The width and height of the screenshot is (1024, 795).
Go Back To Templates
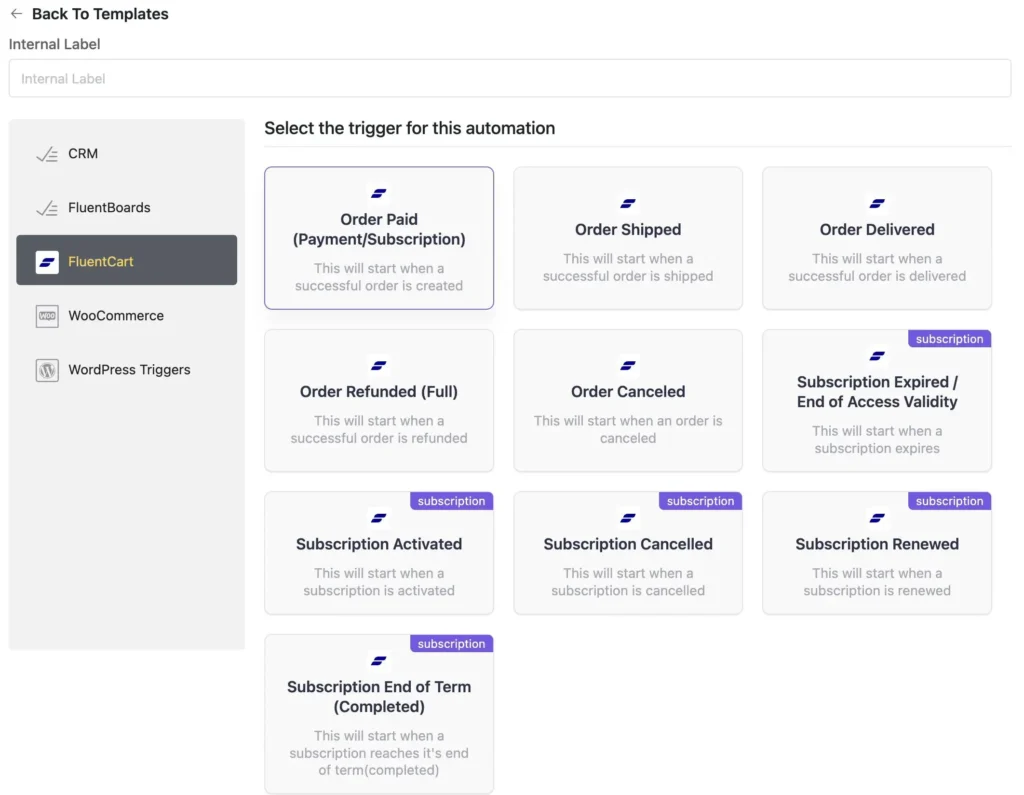100,14
